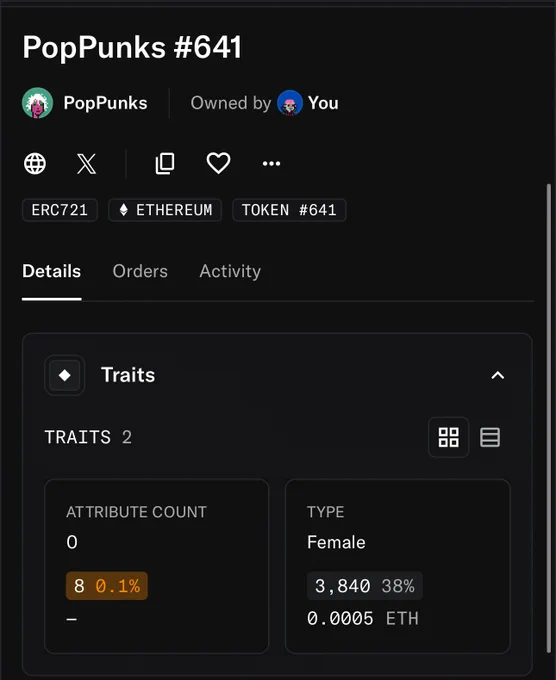Click the owner avatar next to You
556x680 pixels.
290,103
